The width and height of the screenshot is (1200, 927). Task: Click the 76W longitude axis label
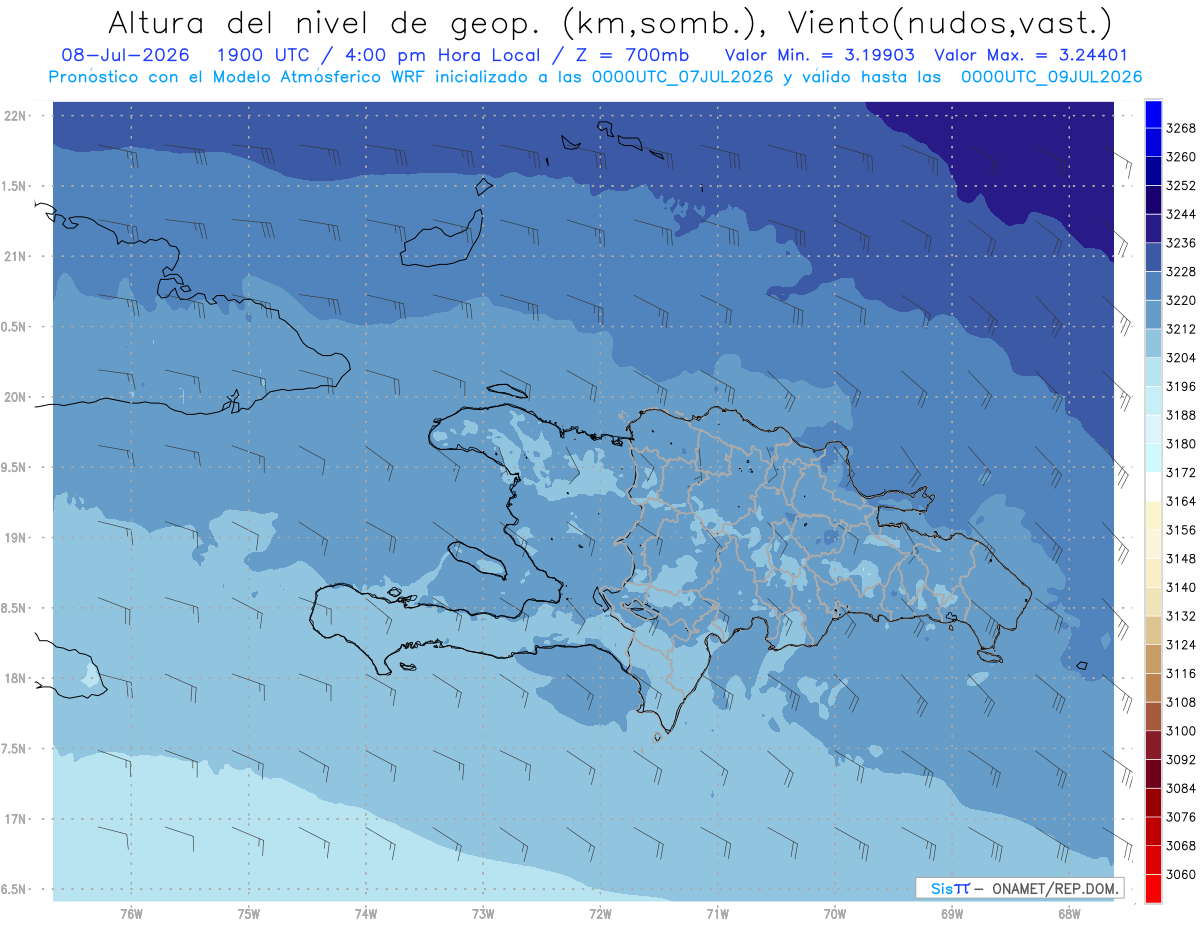tap(131, 914)
